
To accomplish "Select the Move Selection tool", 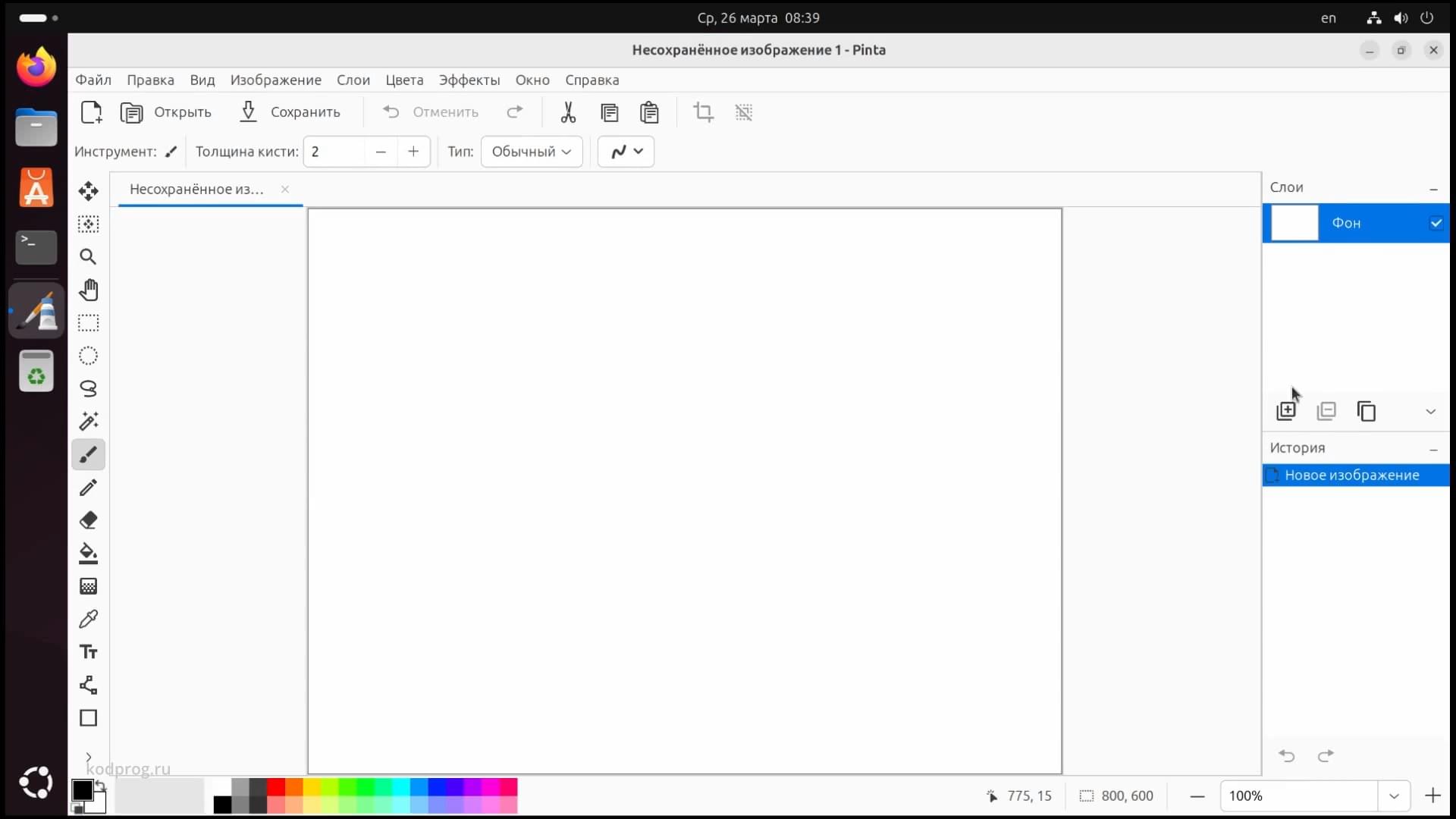I will tap(88, 224).
